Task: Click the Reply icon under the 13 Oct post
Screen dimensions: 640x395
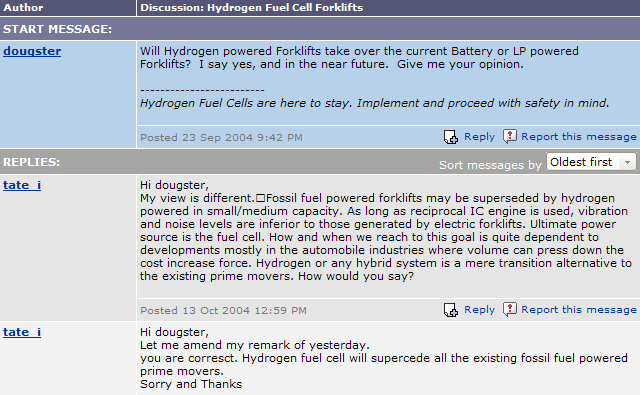Action: [451, 310]
